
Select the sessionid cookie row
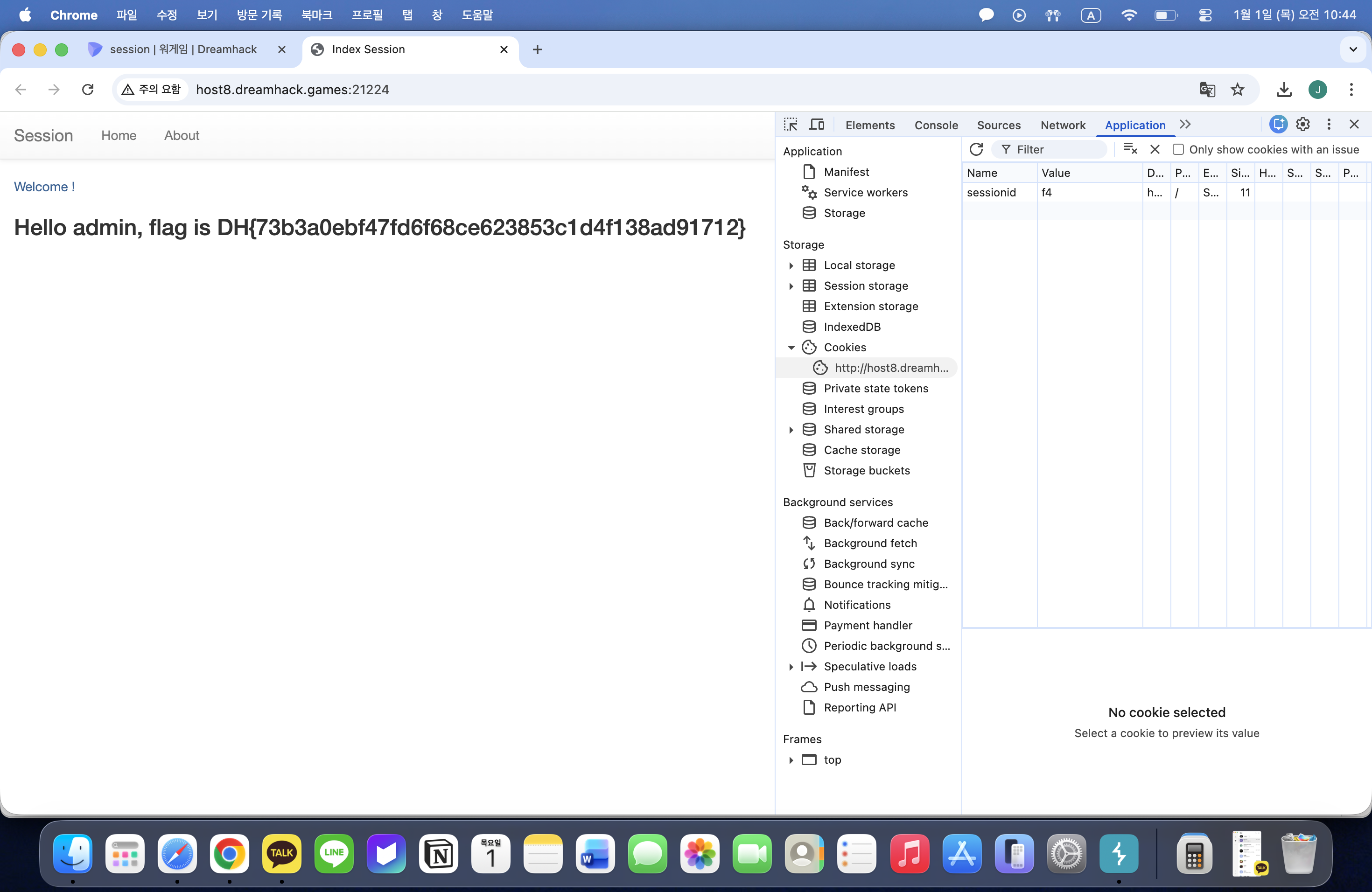(x=991, y=193)
